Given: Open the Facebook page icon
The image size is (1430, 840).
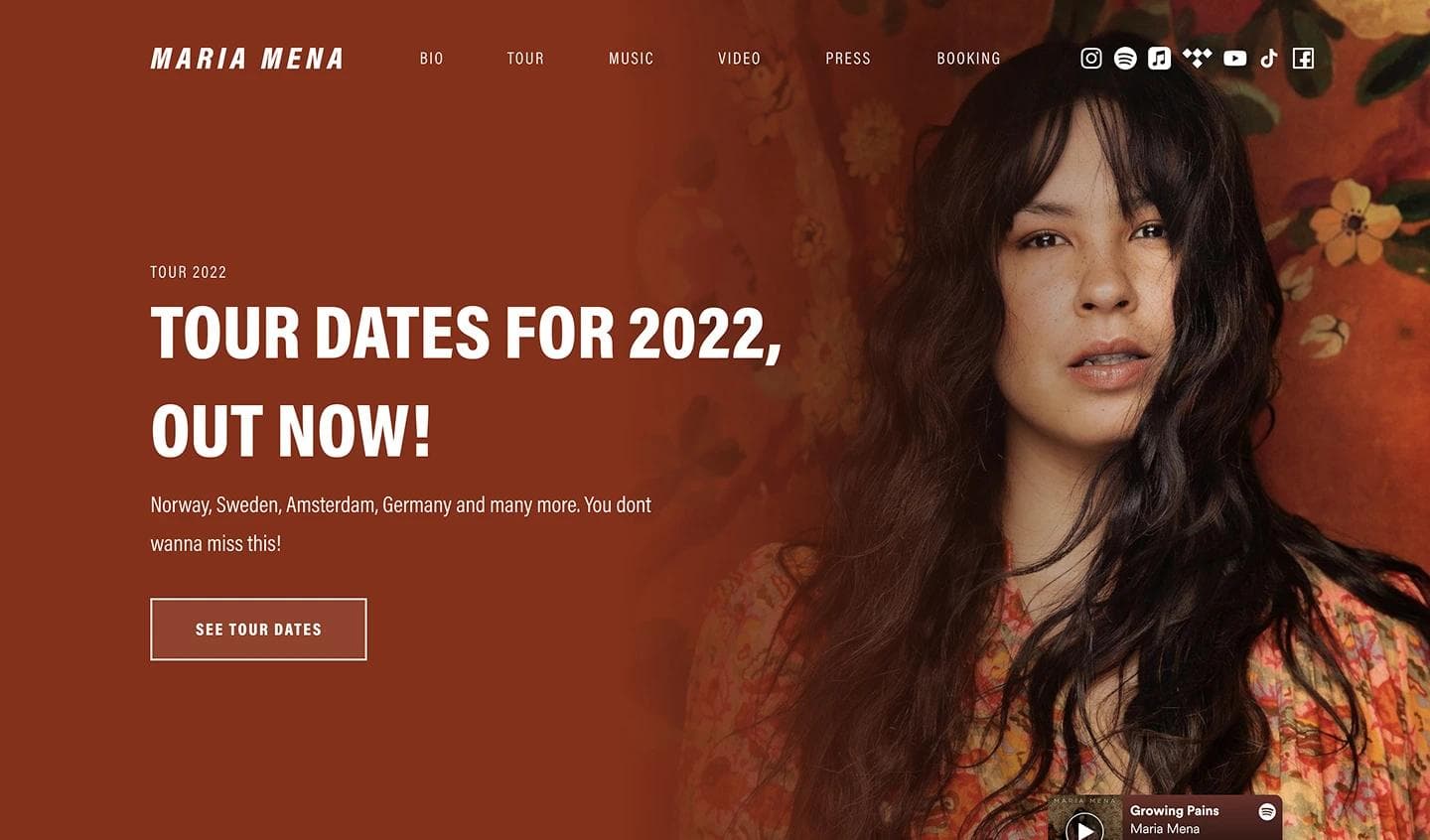Looking at the screenshot, I should [x=1303, y=59].
